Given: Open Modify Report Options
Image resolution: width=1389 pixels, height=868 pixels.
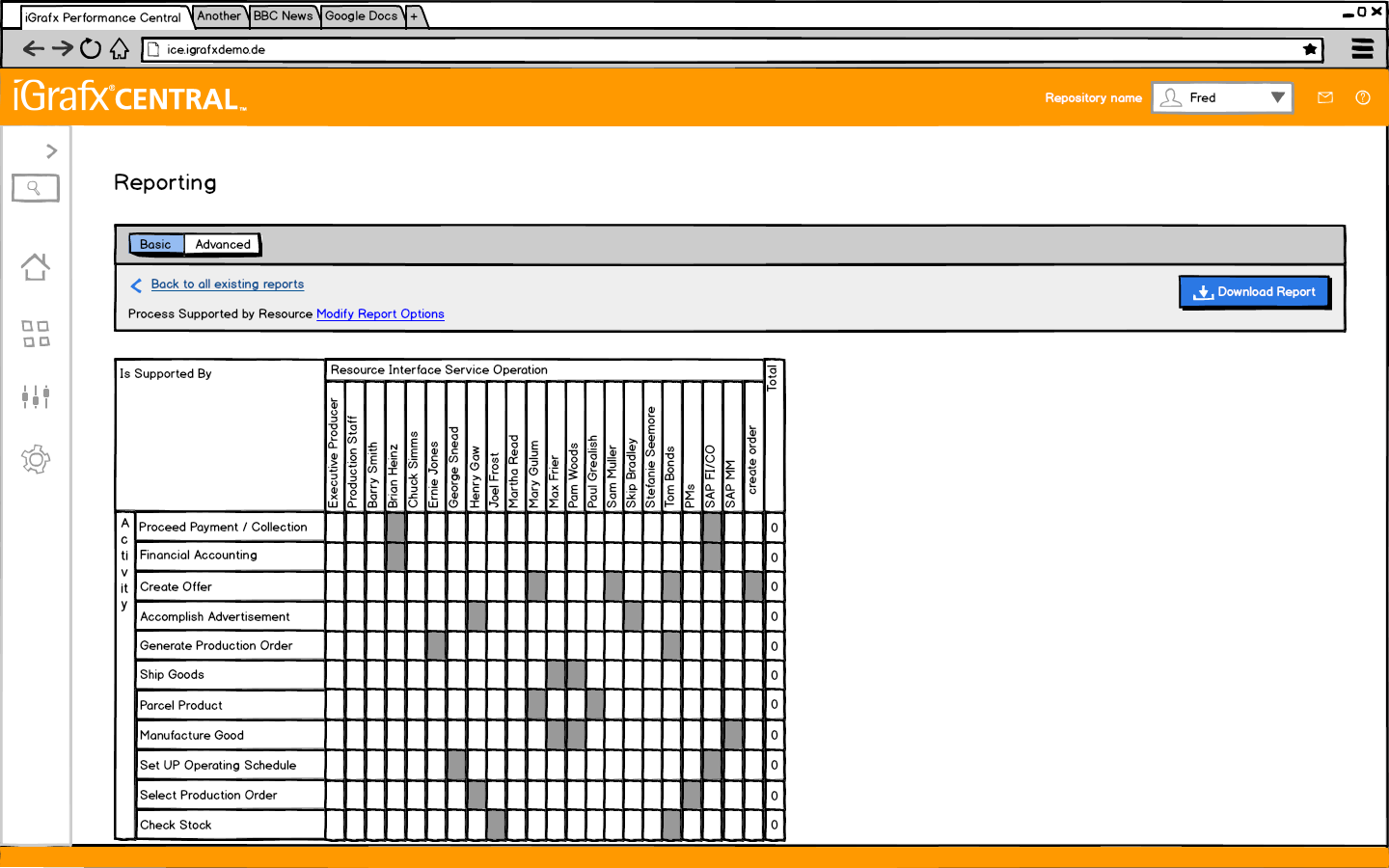Looking at the screenshot, I should tap(380, 313).
